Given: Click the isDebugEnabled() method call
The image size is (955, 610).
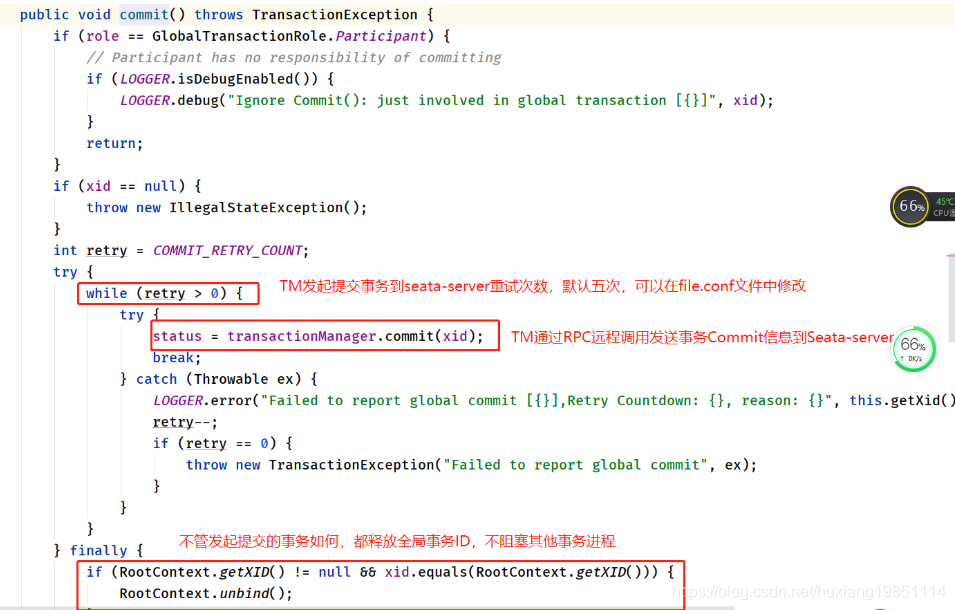Looking at the screenshot, I should pyautogui.click(x=247, y=79).
